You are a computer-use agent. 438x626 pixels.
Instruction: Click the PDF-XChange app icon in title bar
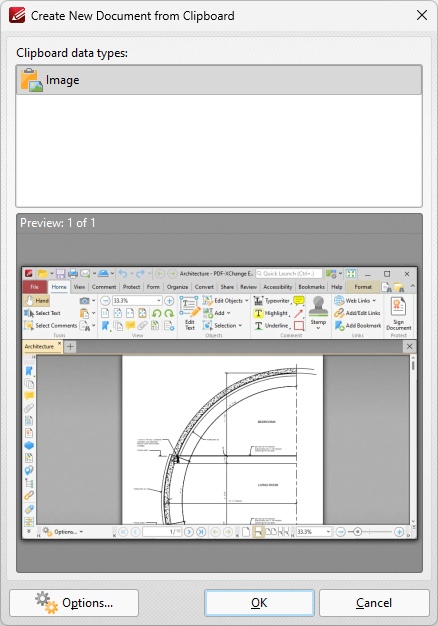coord(17,16)
